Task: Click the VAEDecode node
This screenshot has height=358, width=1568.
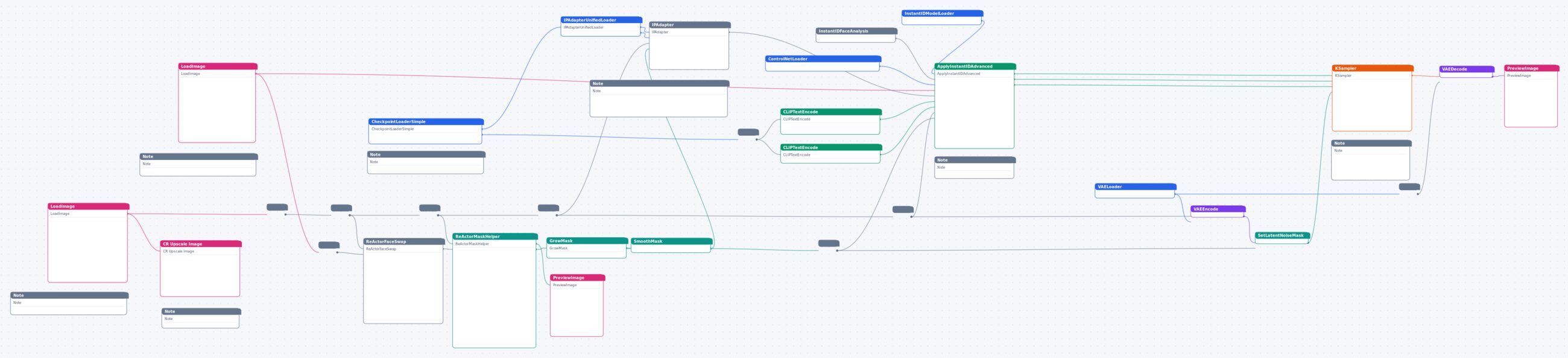Action: [x=1466, y=71]
